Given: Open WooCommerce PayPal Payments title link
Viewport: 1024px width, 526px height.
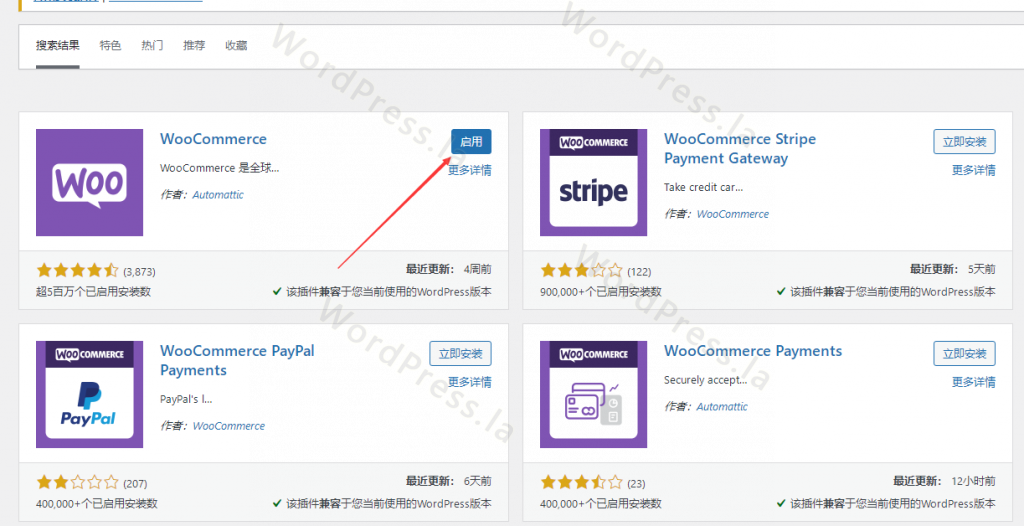Looking at the screenshot, I should click(237, 360).
